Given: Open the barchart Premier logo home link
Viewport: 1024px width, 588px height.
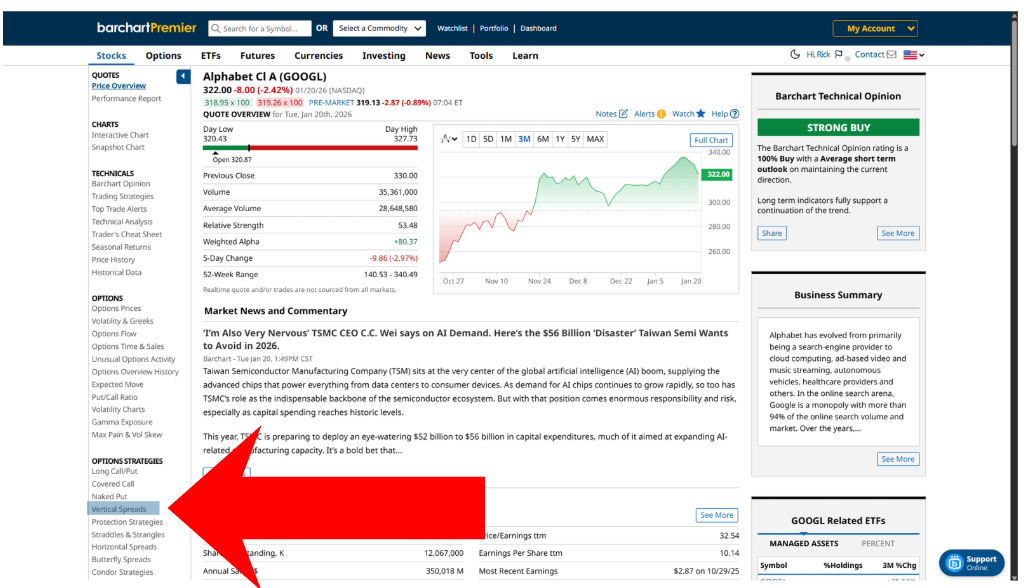Looking at the screenshot, I should tap(146, 28).
